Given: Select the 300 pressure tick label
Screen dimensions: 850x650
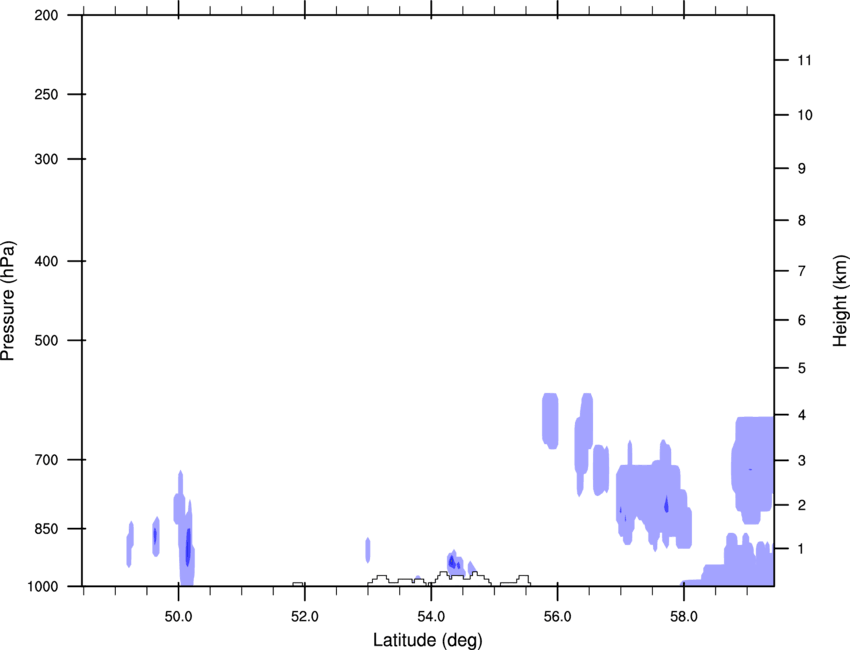Looking at the screenshot, I should tap(46, 159).
